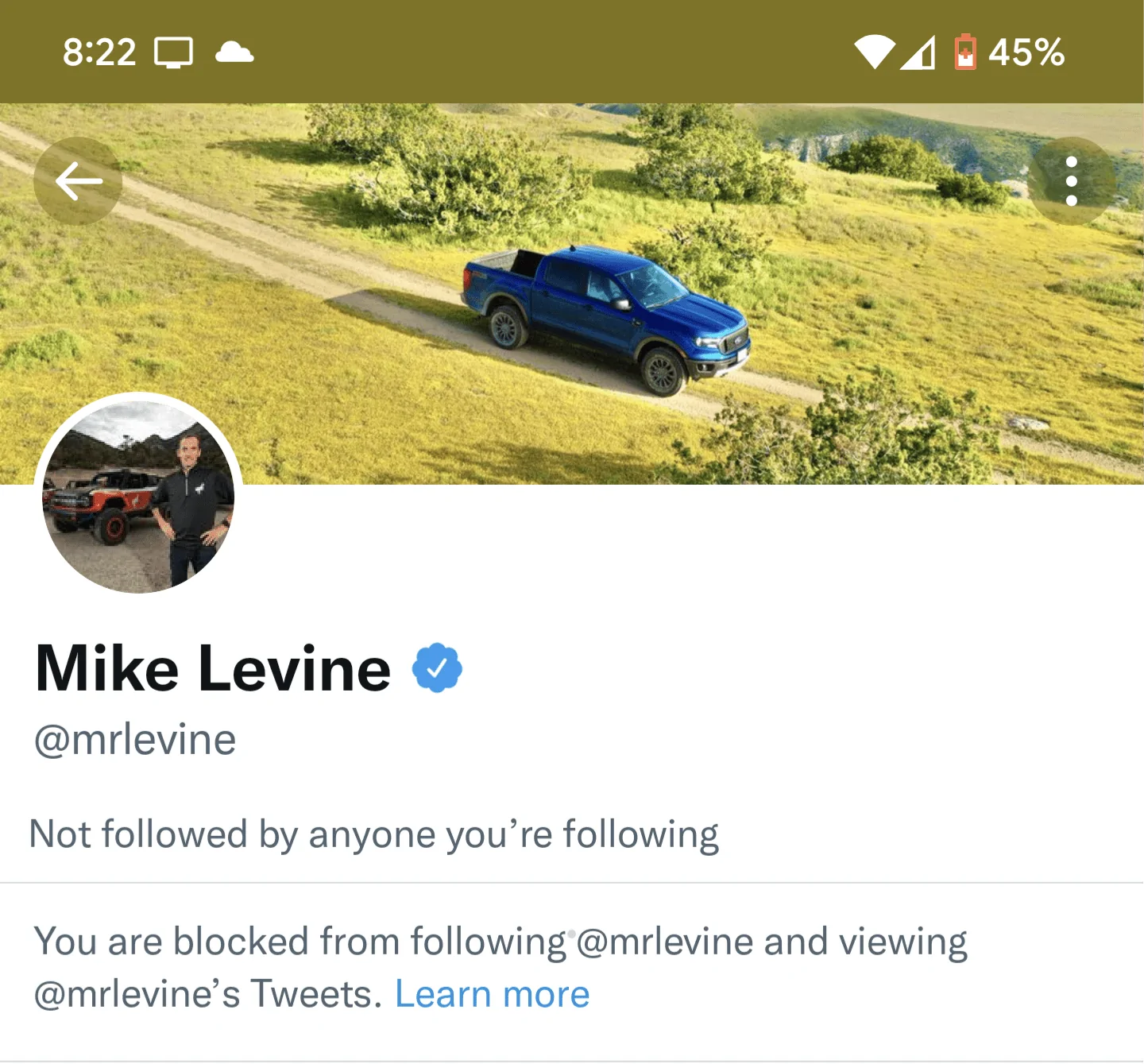Viewport: 1144px width, 1064px height.
Task: Open the three-dot overflow menu
Action: pyautogui.click(x=1072, y=181)
